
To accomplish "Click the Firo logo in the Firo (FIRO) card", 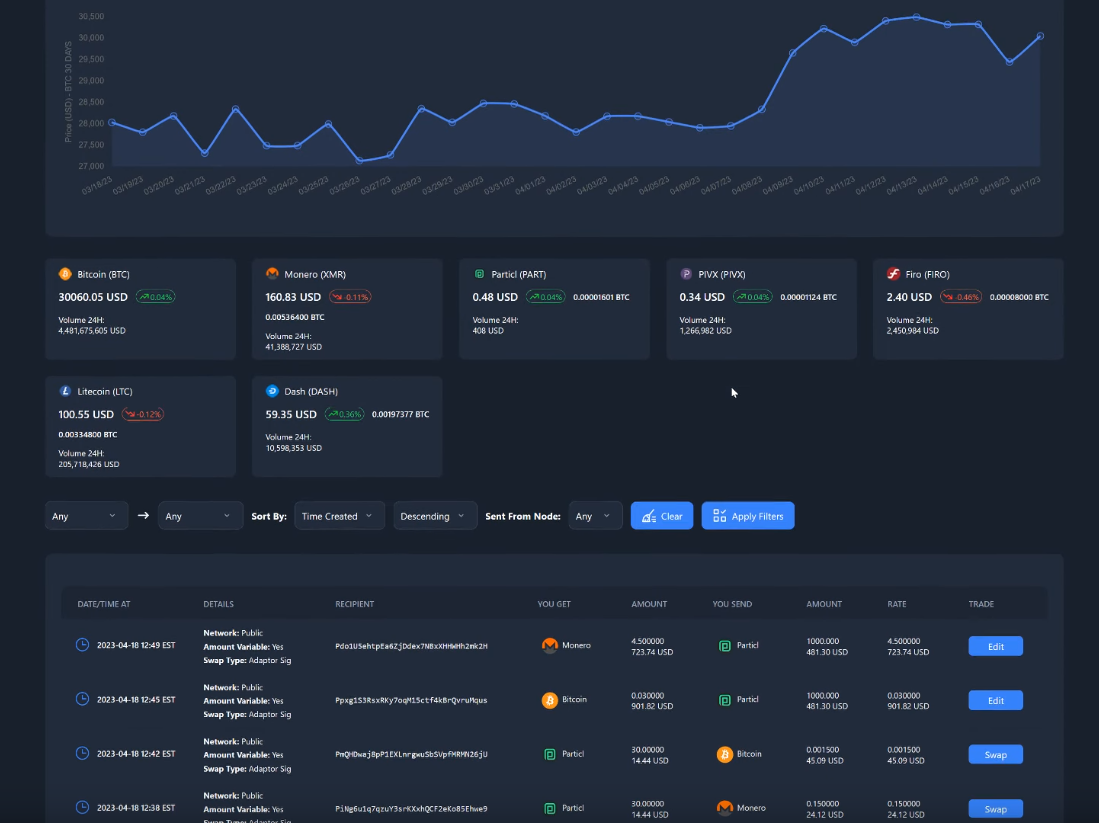I will click(x=893, y=274).
